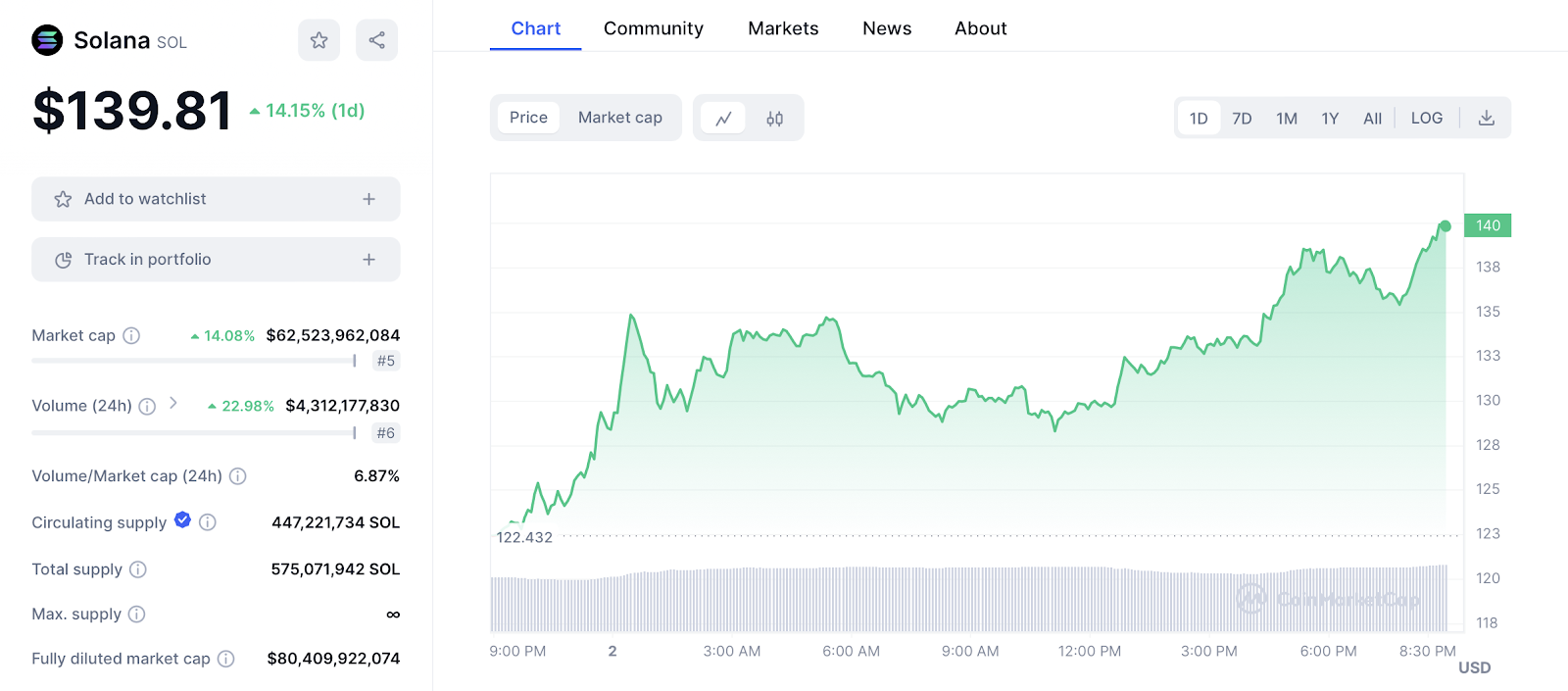Screen dimensions: 1568x691
Task: Switch to the Community tab
Action: click(x=654, y=28)
